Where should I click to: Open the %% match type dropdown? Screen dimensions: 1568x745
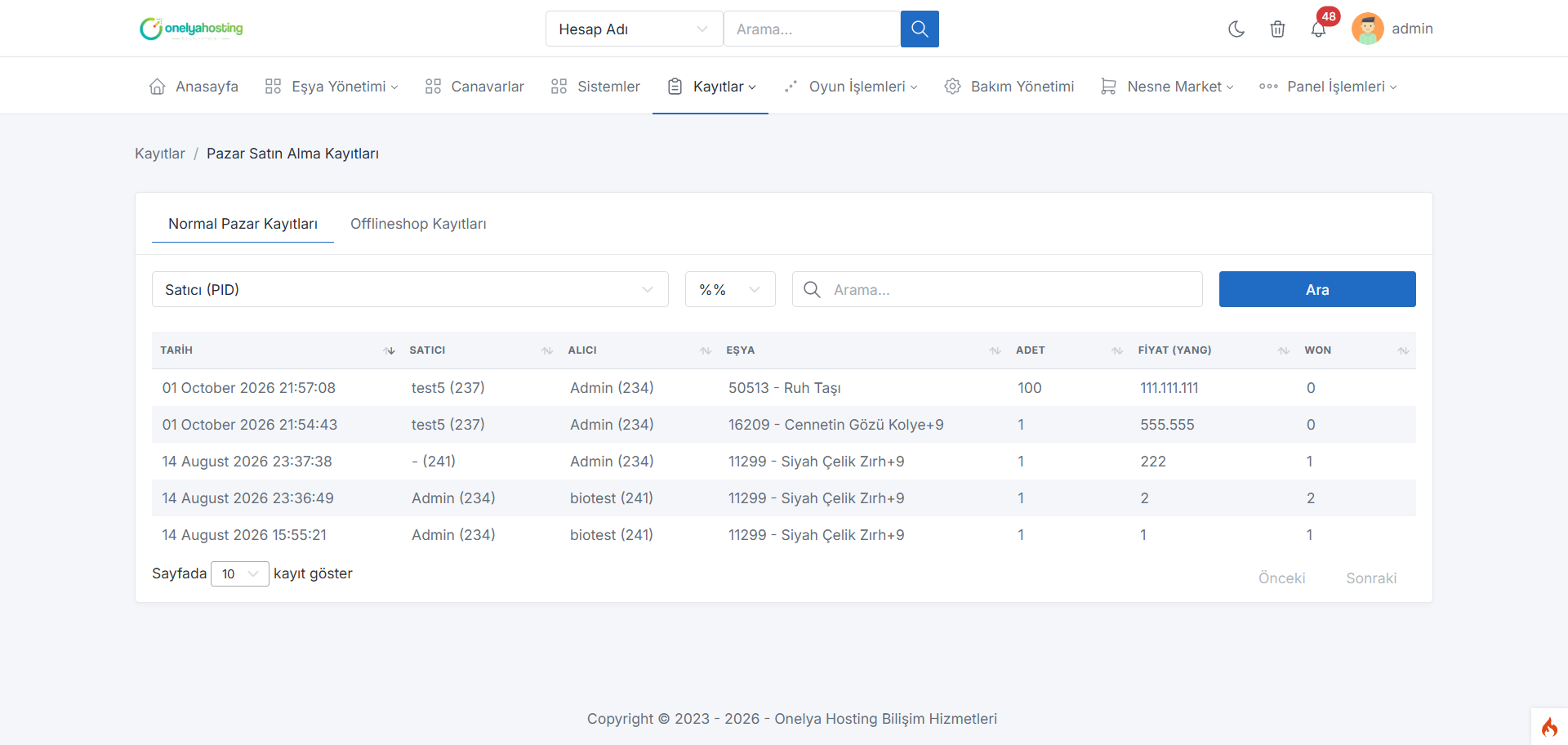[x=730, y=289]
